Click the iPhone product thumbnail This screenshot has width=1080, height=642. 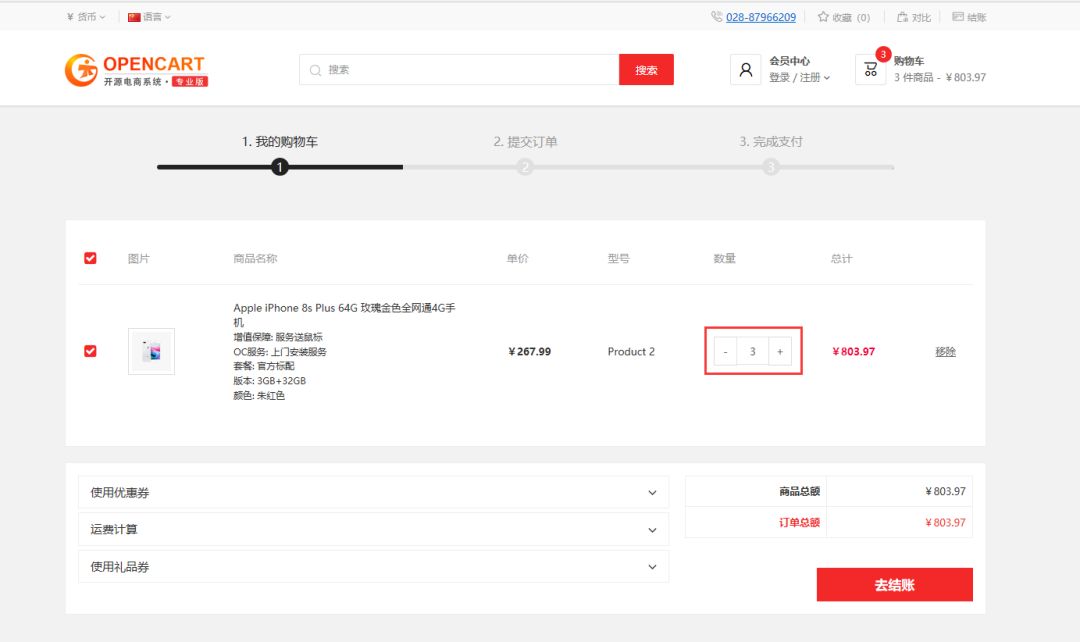[x=152, y=351]
